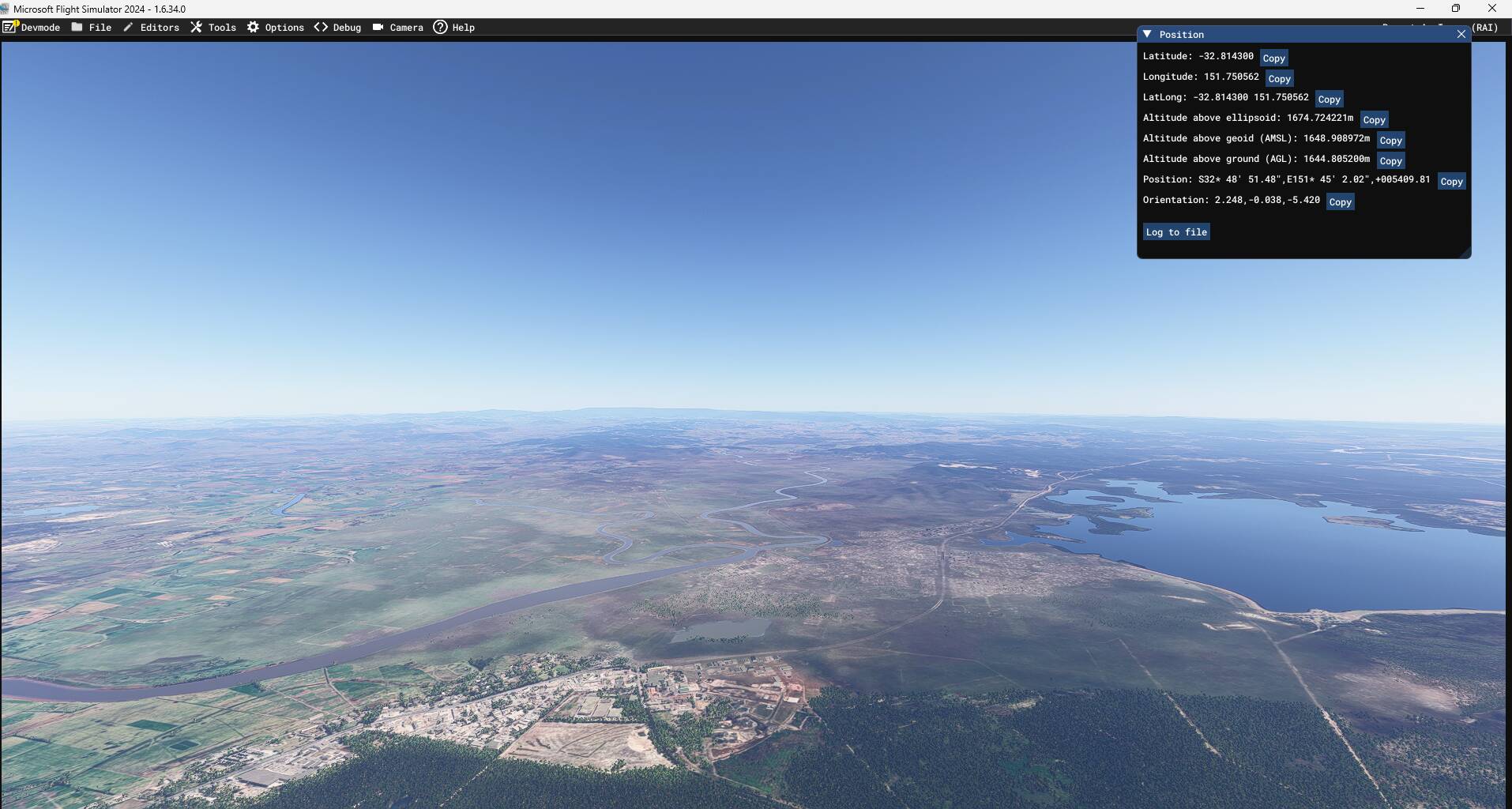Viewport: 1512px width, 809px height.
Task: Click the Help question mark icon
Action: (440, 27)
